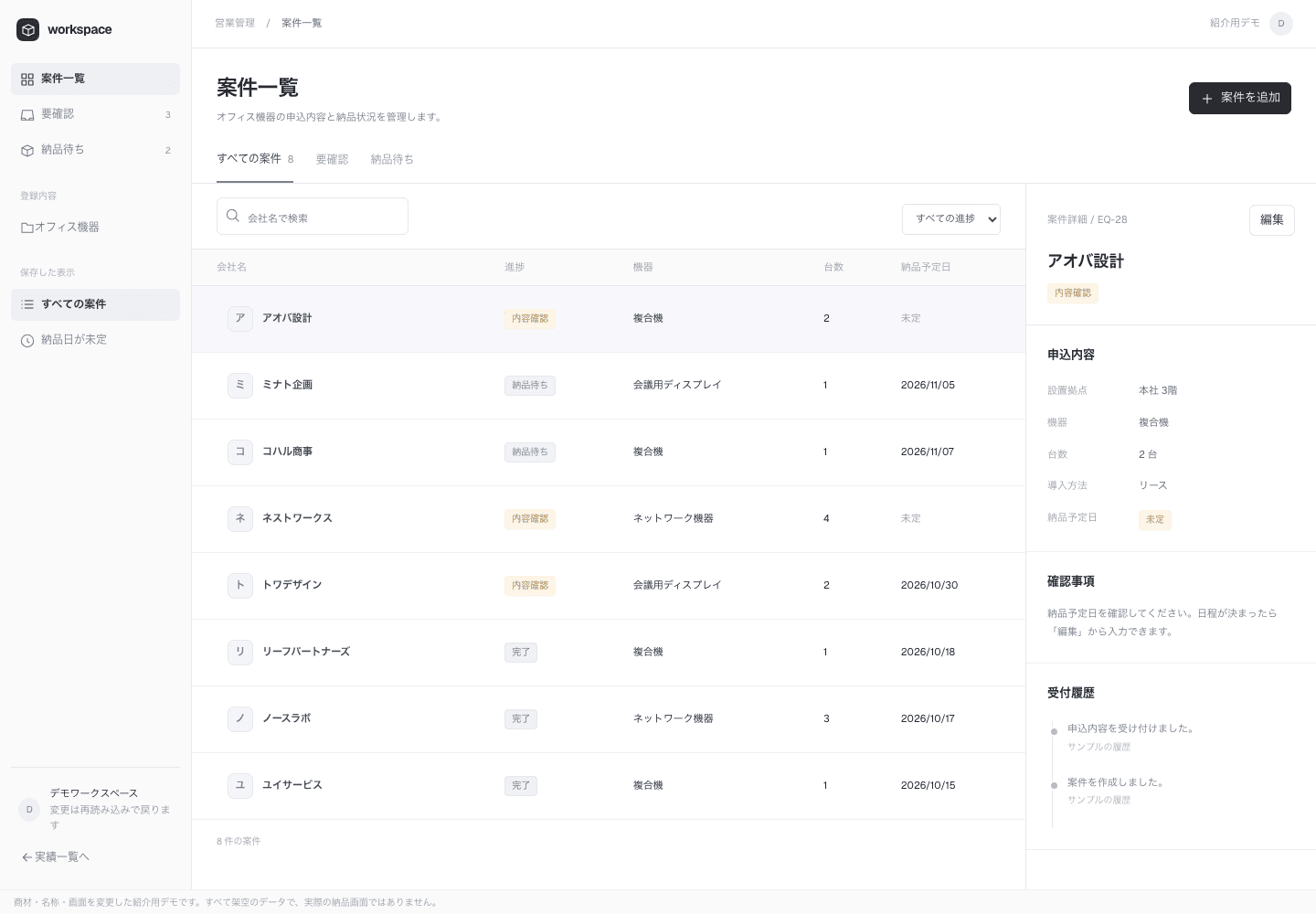Screen dimensions: 1316x914
Task: Click the 内容確認 badge for トワデザイン
Action: [530, 586]
